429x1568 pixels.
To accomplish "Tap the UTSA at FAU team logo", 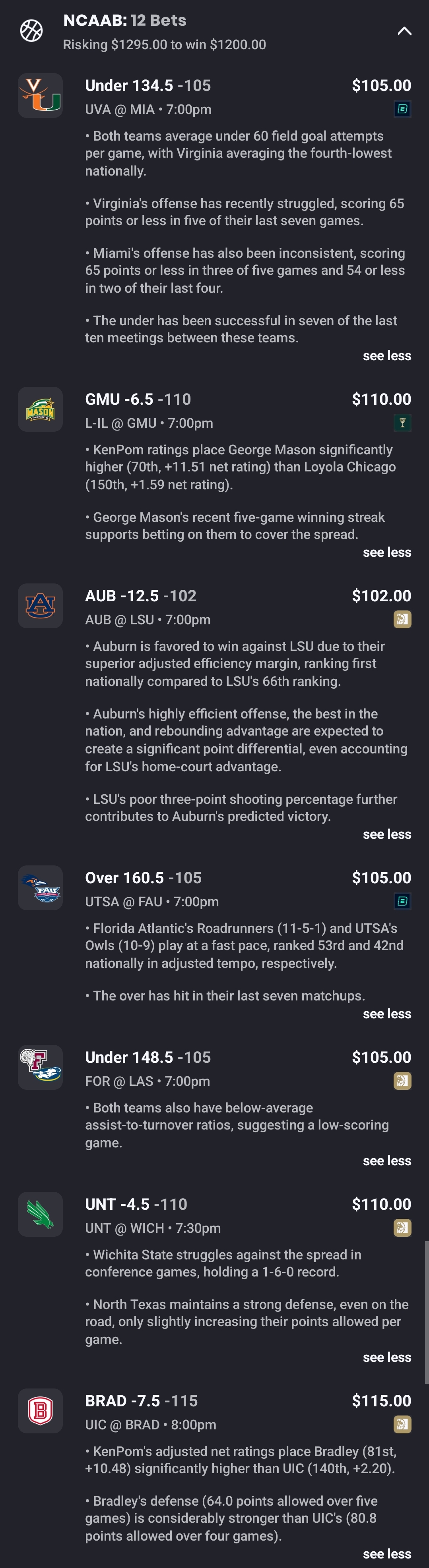I will tap(40, 888).
